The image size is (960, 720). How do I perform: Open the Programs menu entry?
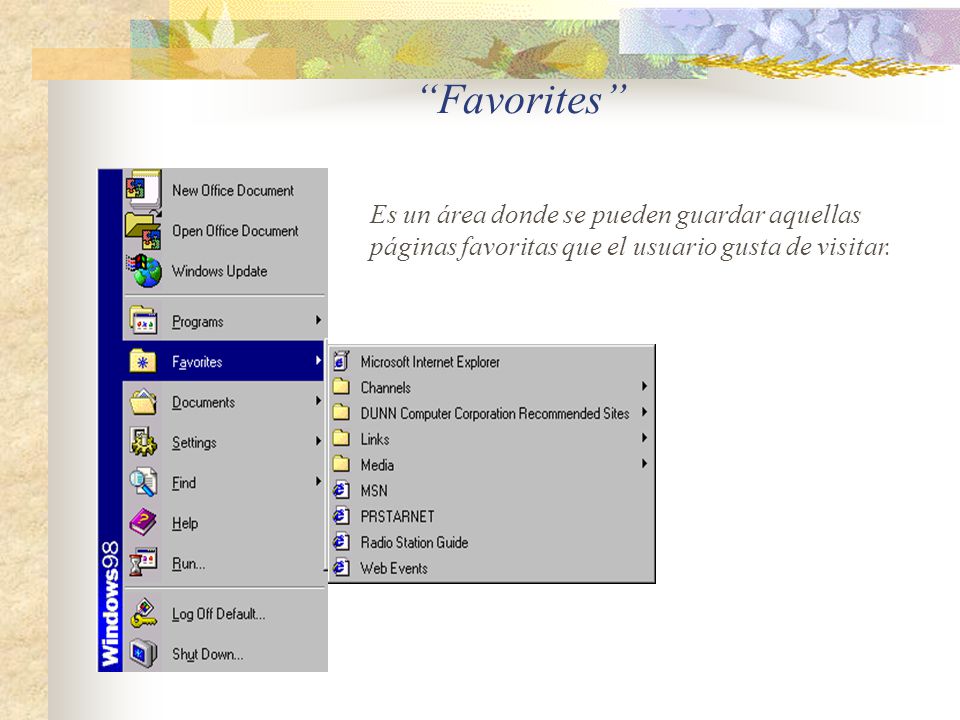tap(225, 321)
